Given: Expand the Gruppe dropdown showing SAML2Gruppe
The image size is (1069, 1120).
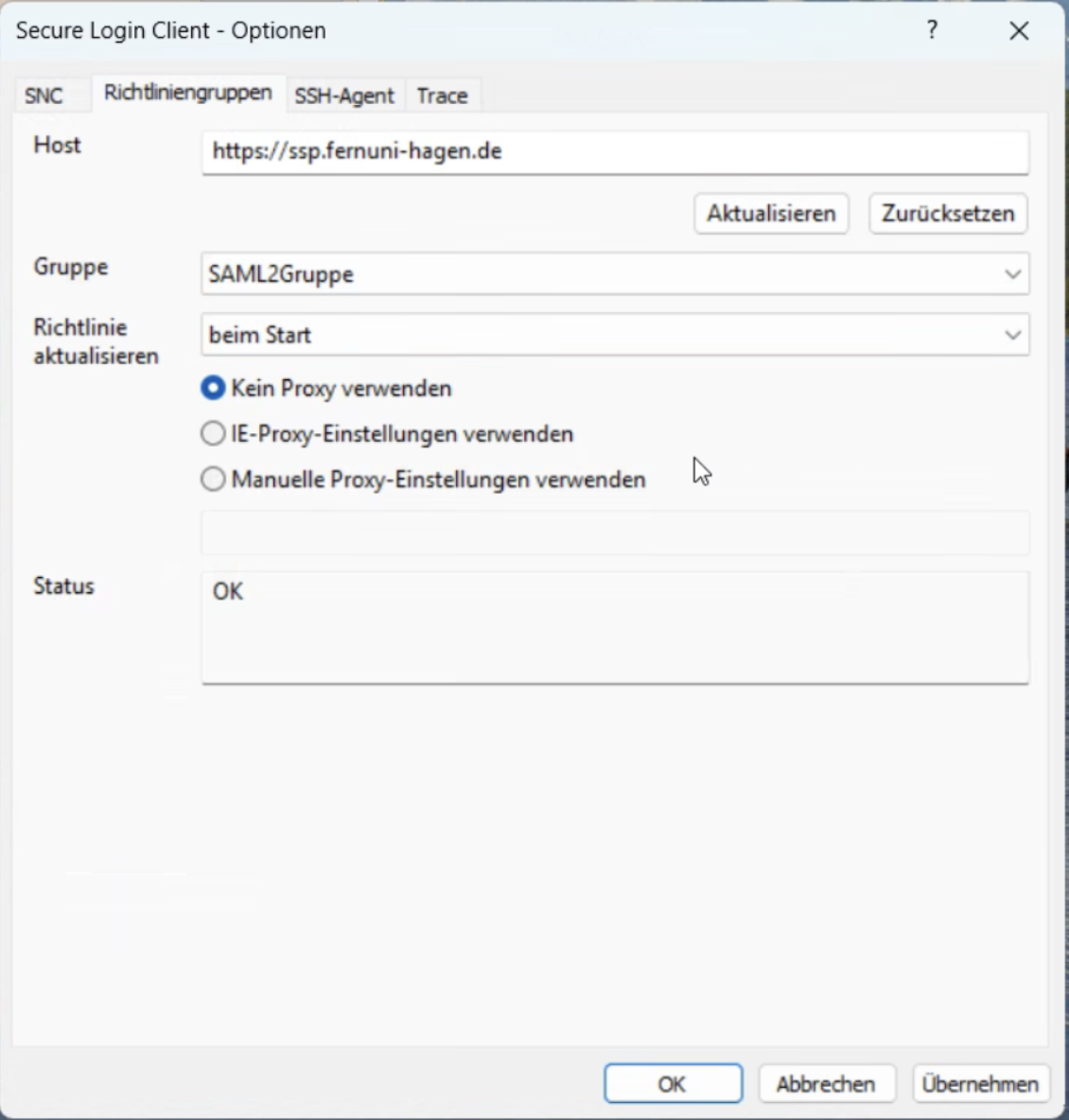Looking at the screenshot, I should click(x=615, y=274).
